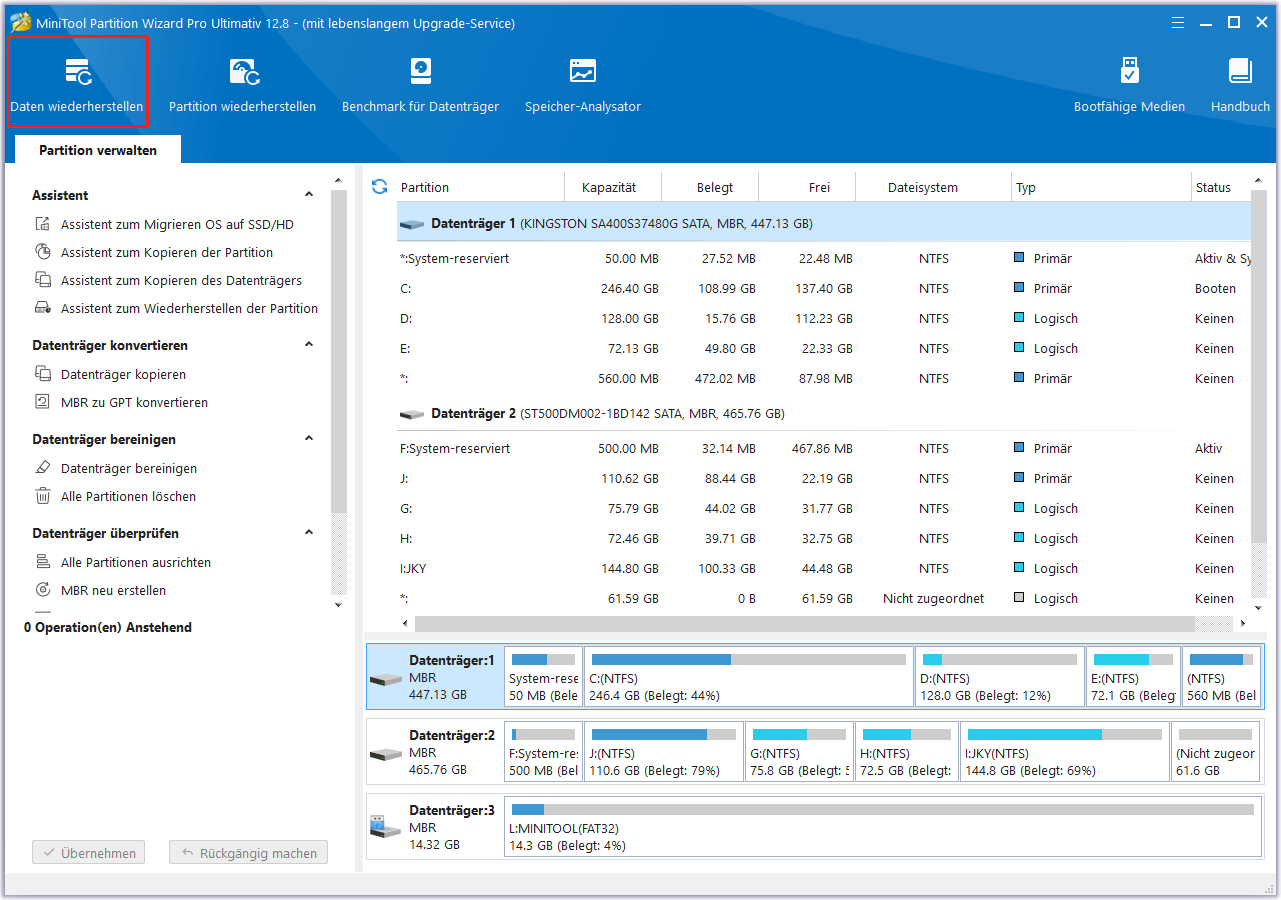
Task: Click Datenträger 2 disk icon in list
Action: 412,414
